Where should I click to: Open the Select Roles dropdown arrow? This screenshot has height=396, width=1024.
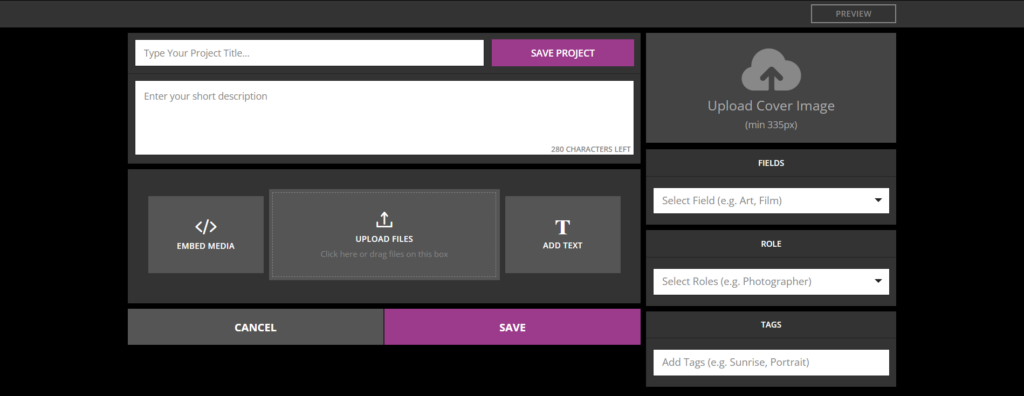878,282
